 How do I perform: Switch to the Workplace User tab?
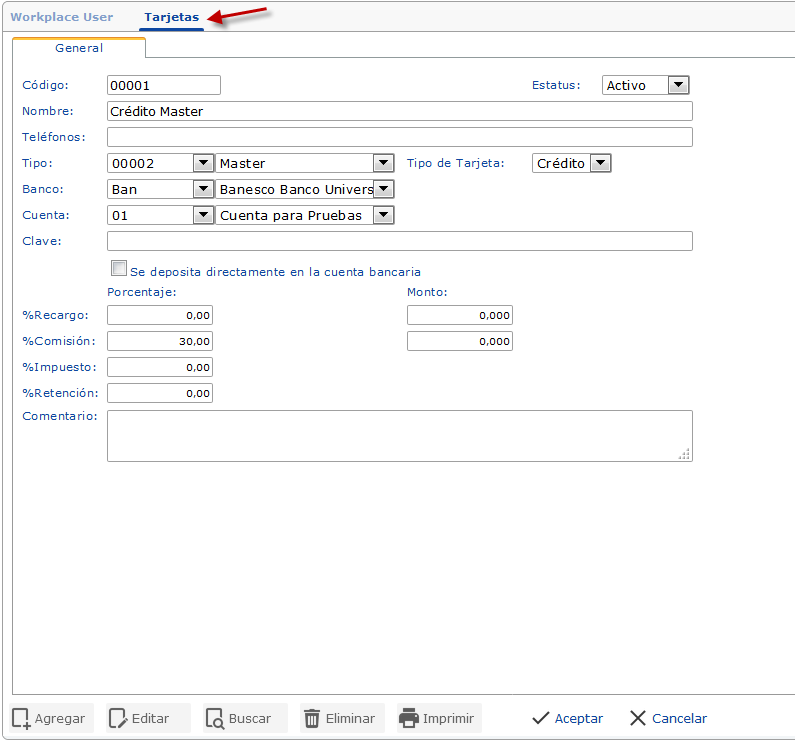click(61, 17)
